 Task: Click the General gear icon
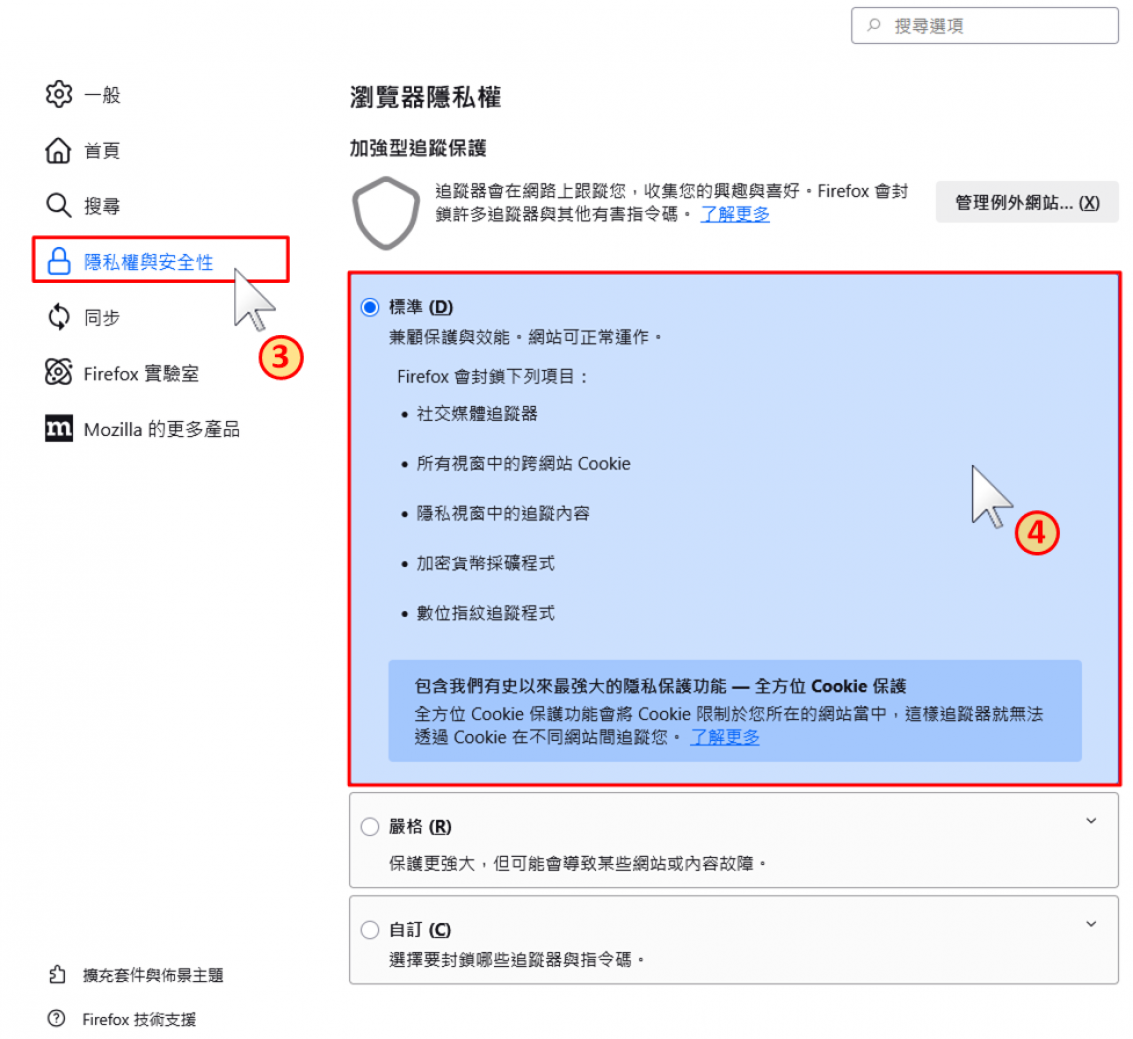(x=59, y=94)
